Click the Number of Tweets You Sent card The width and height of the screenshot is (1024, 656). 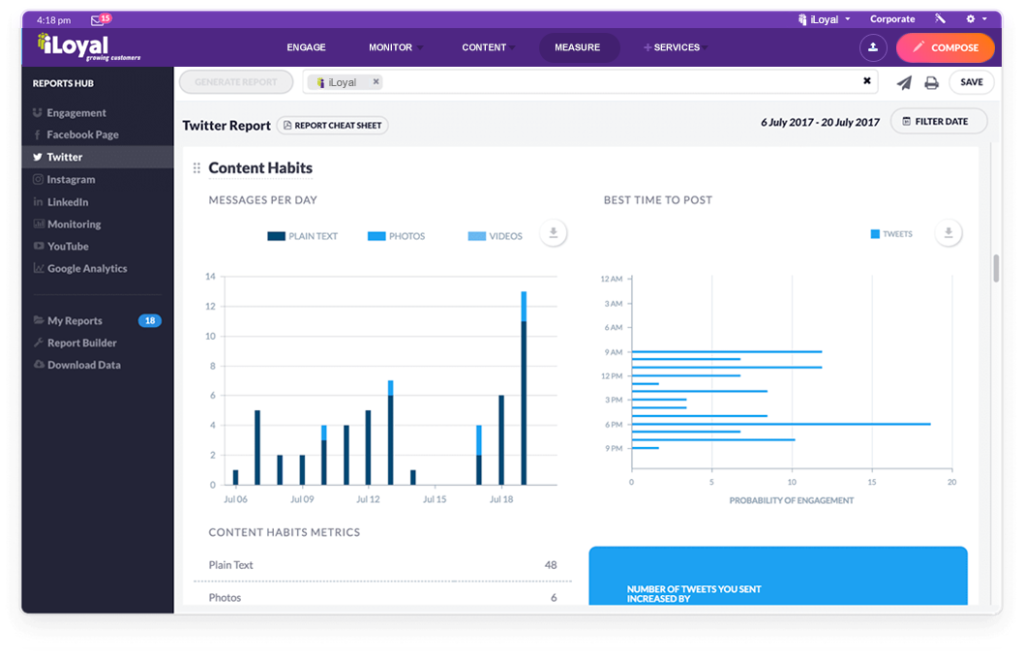pos(778,576)
